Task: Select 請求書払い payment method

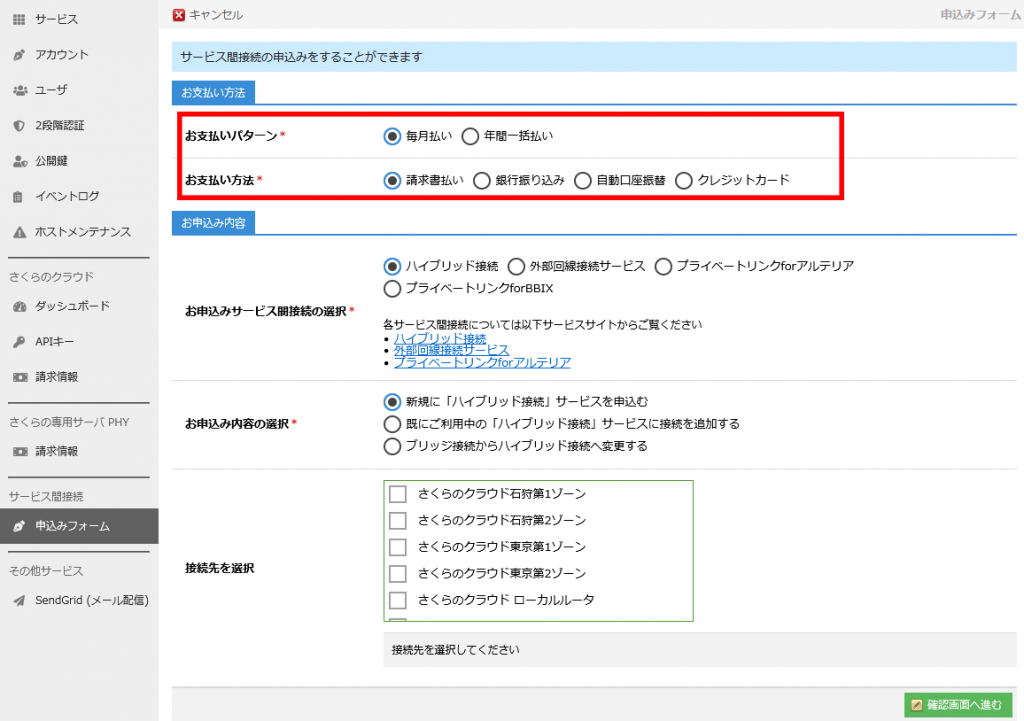Action: (392, 180)
